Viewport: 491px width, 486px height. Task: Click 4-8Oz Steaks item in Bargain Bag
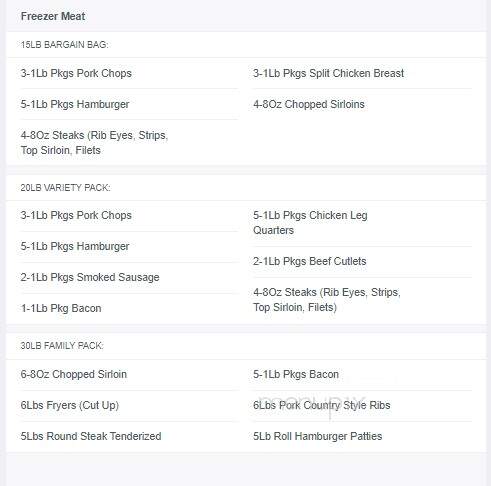[x=94, y=143]
